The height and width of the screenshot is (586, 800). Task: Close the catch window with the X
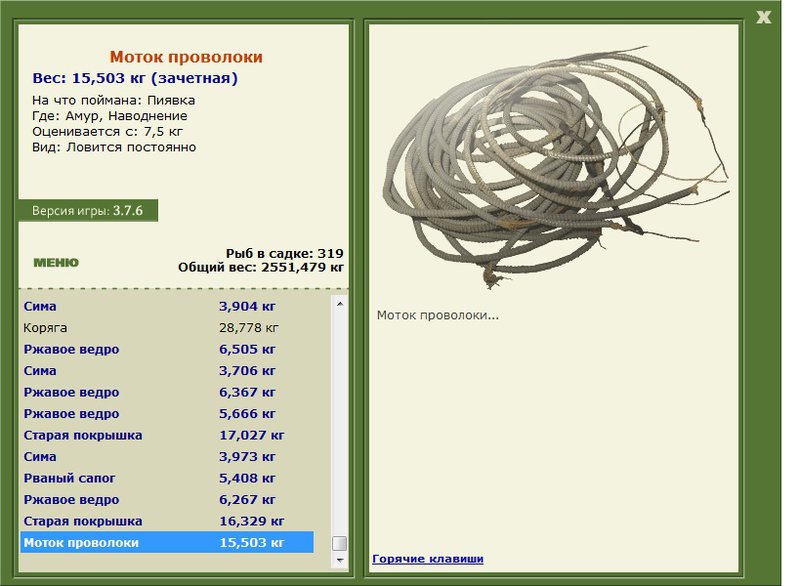click(x=763, y=17)
